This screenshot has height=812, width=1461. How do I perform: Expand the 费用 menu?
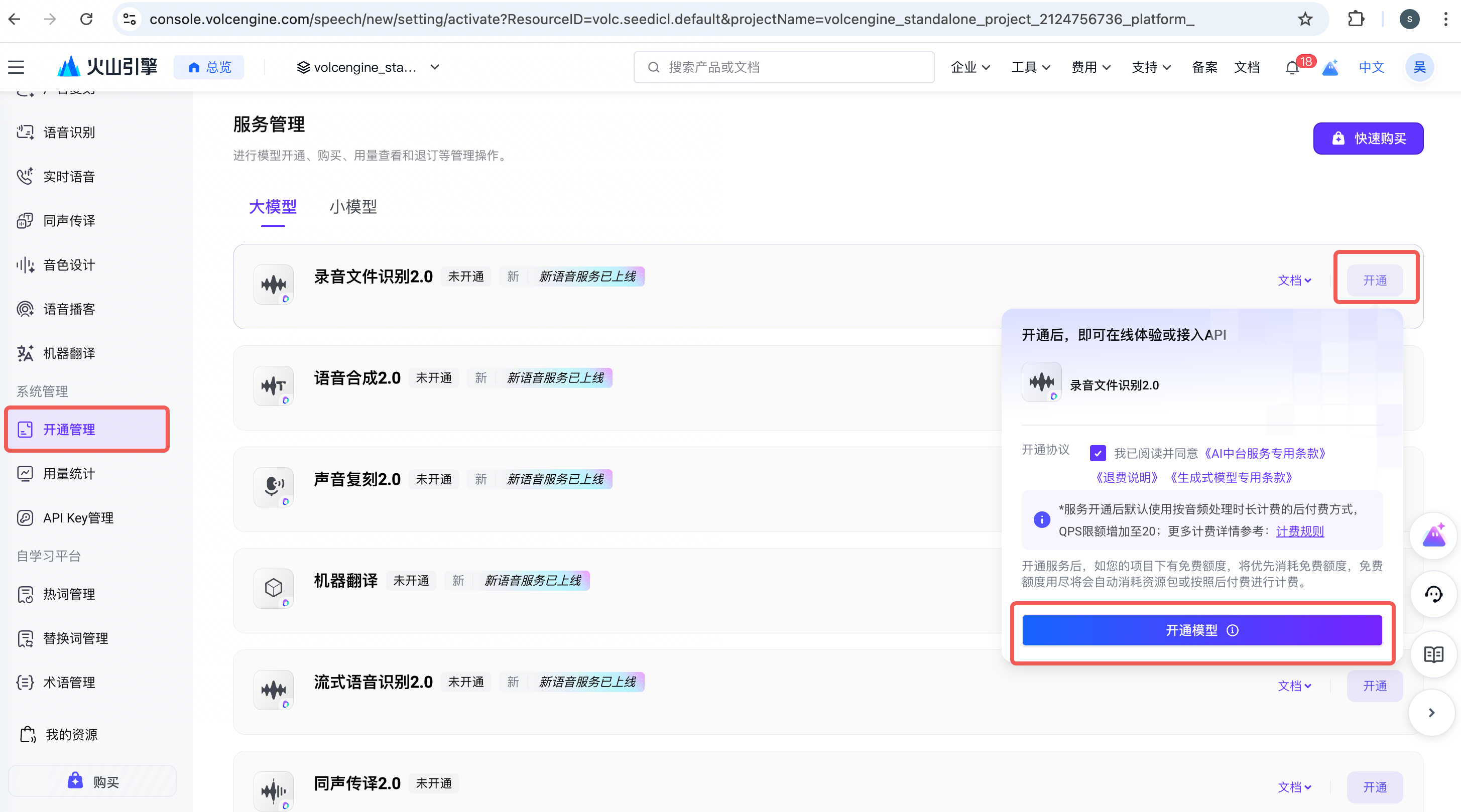pyautogui.click(x=1091, y=67)
